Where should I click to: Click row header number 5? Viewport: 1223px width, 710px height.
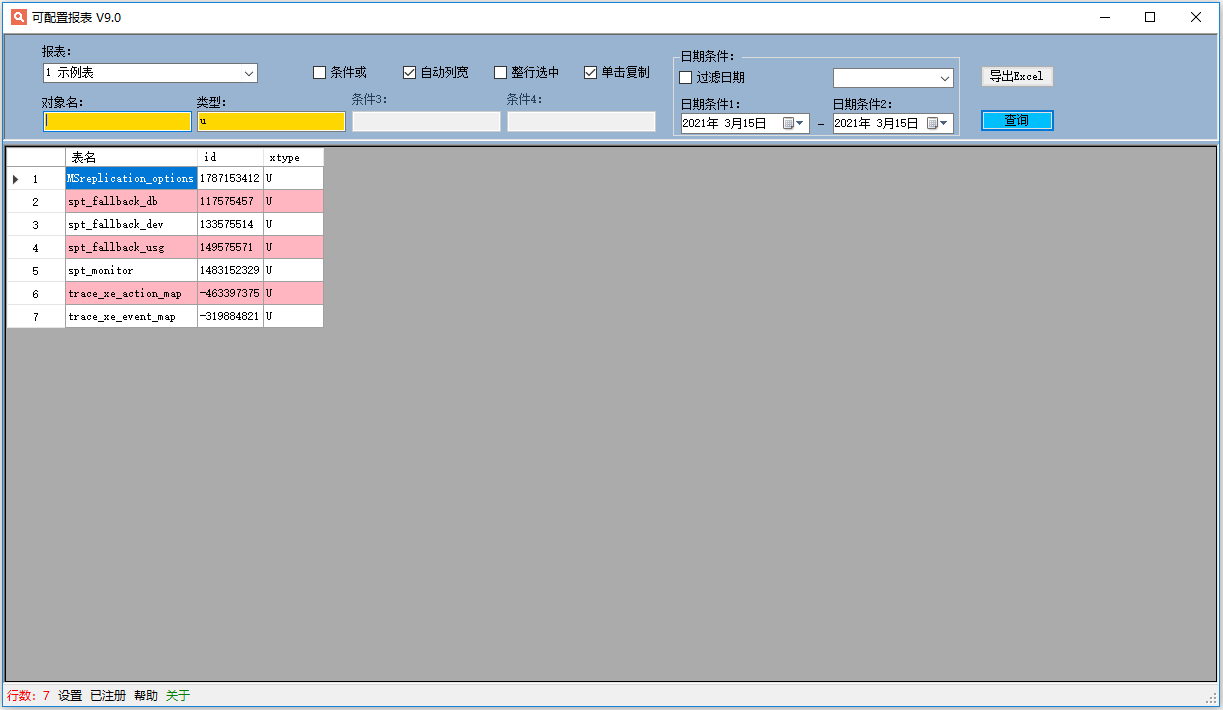point(36,271)
